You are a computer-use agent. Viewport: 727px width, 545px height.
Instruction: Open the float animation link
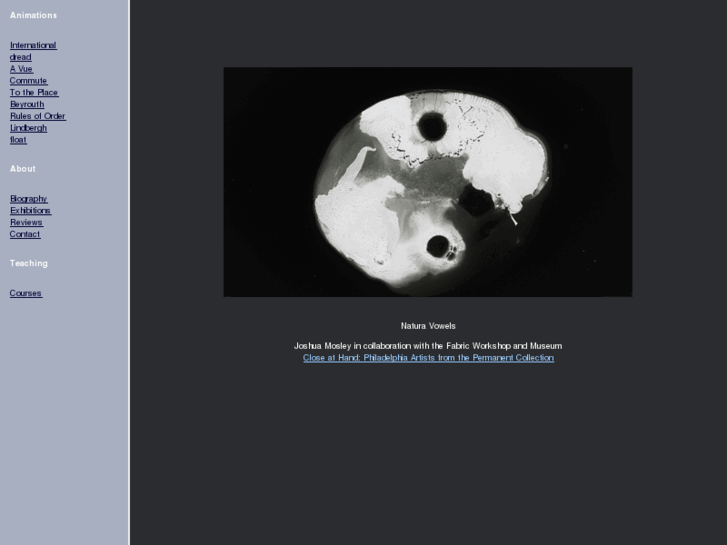tap(19, 140)
